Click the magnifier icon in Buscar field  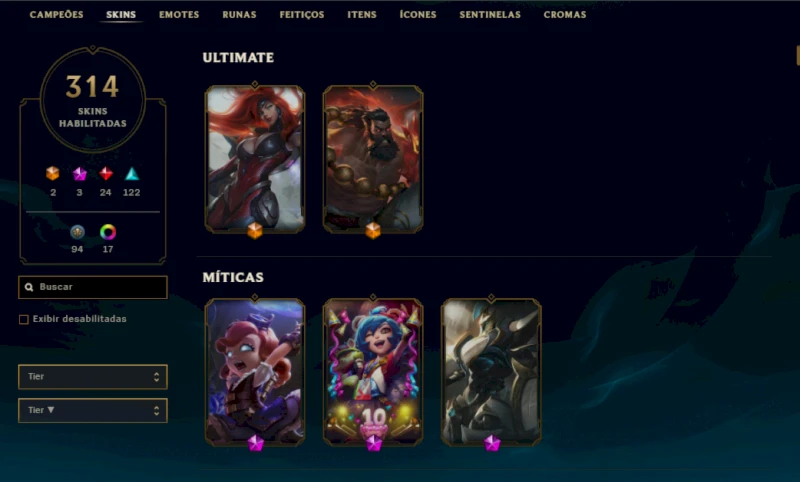tap(29, 287)
